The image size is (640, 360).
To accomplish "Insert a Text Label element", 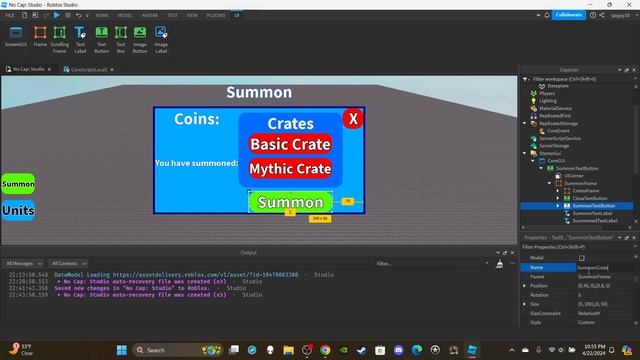I will pyautogui.click(x=80, y=39).
